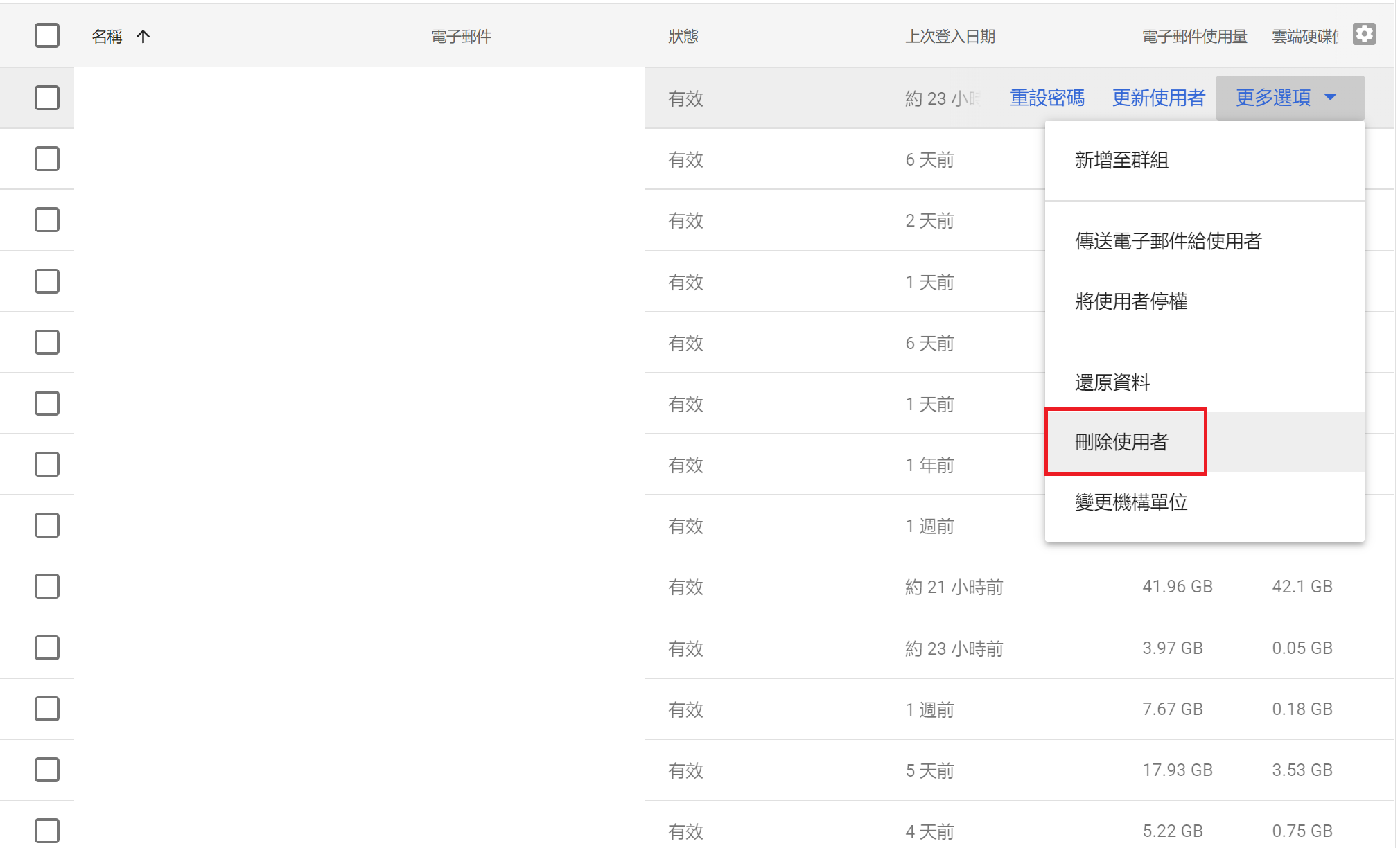Screen dimensions: 1400x848
Task: Sort by 名稱 column header
Action: tap(107, 37)
